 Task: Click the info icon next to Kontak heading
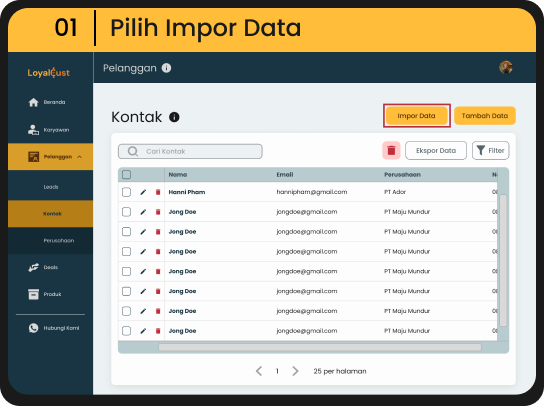click(174, 117)
